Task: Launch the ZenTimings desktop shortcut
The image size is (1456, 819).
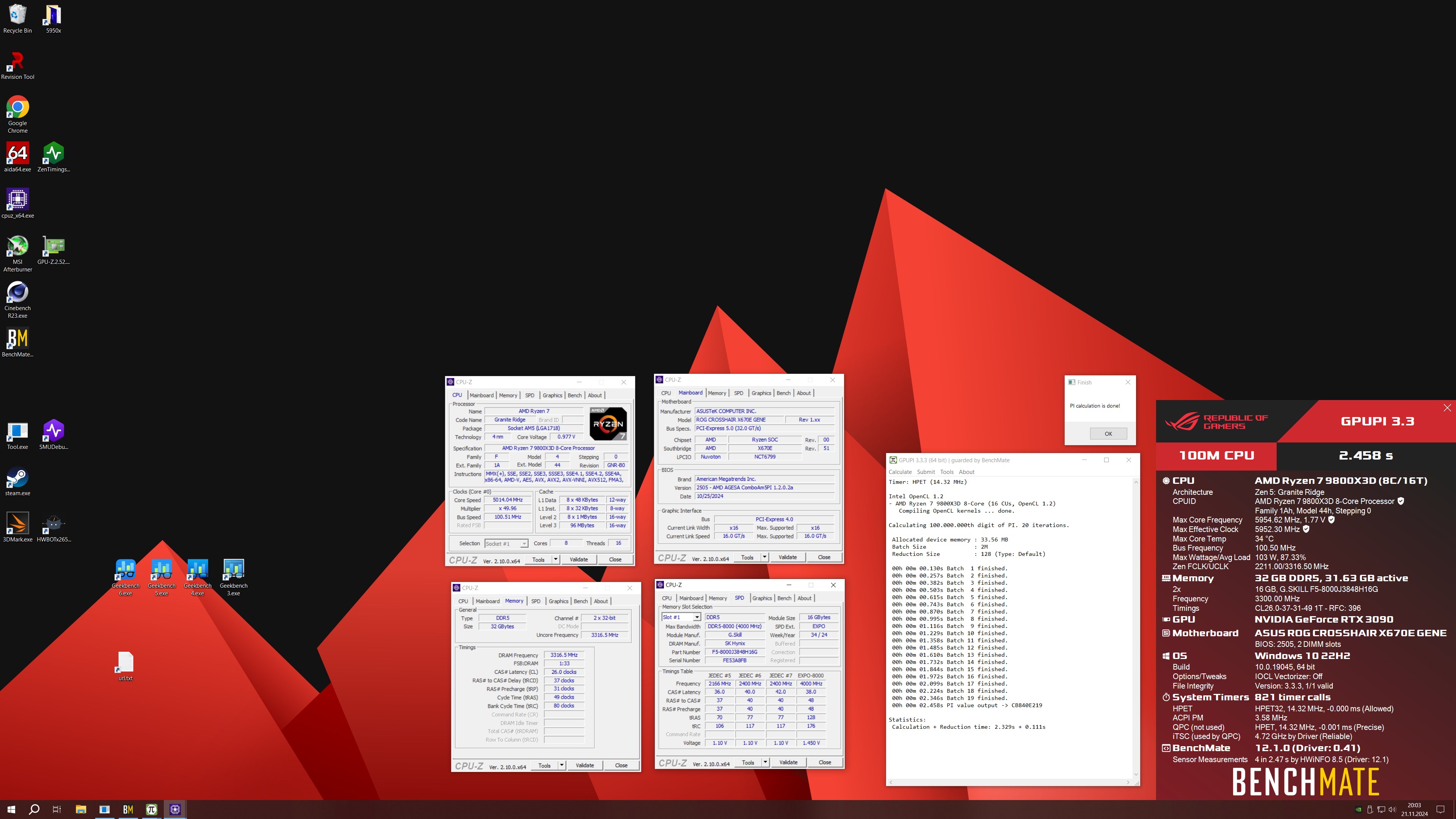Action: 53,157
